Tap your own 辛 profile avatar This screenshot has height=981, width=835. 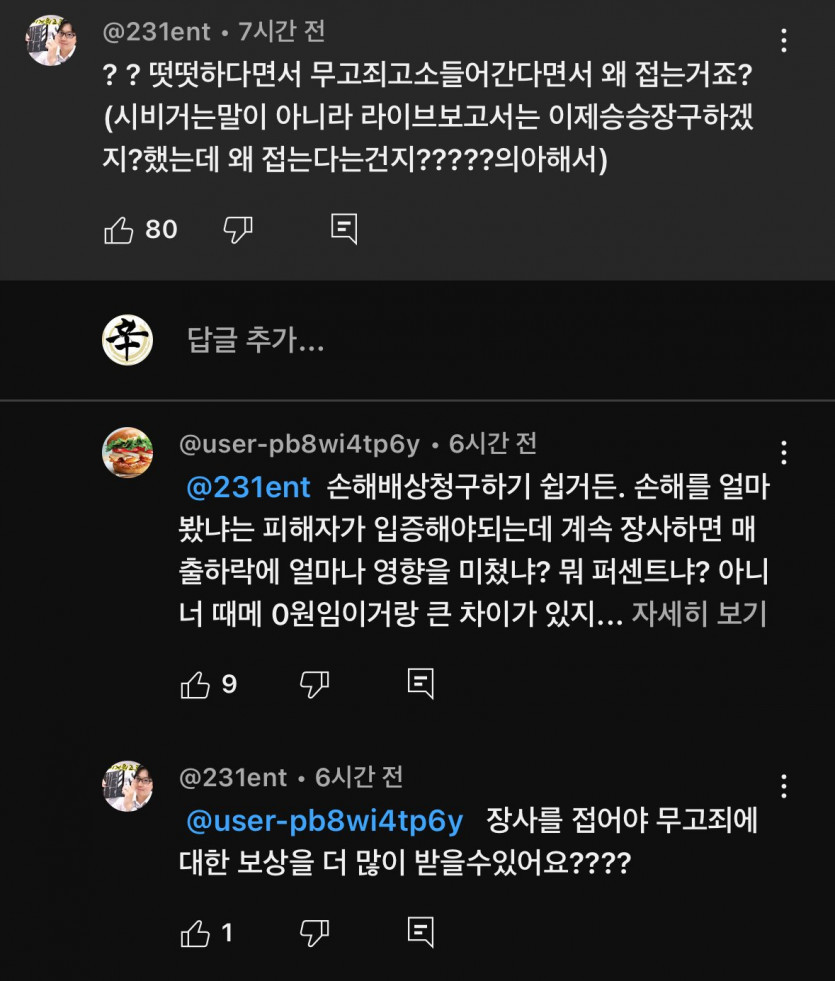[128, 341]
